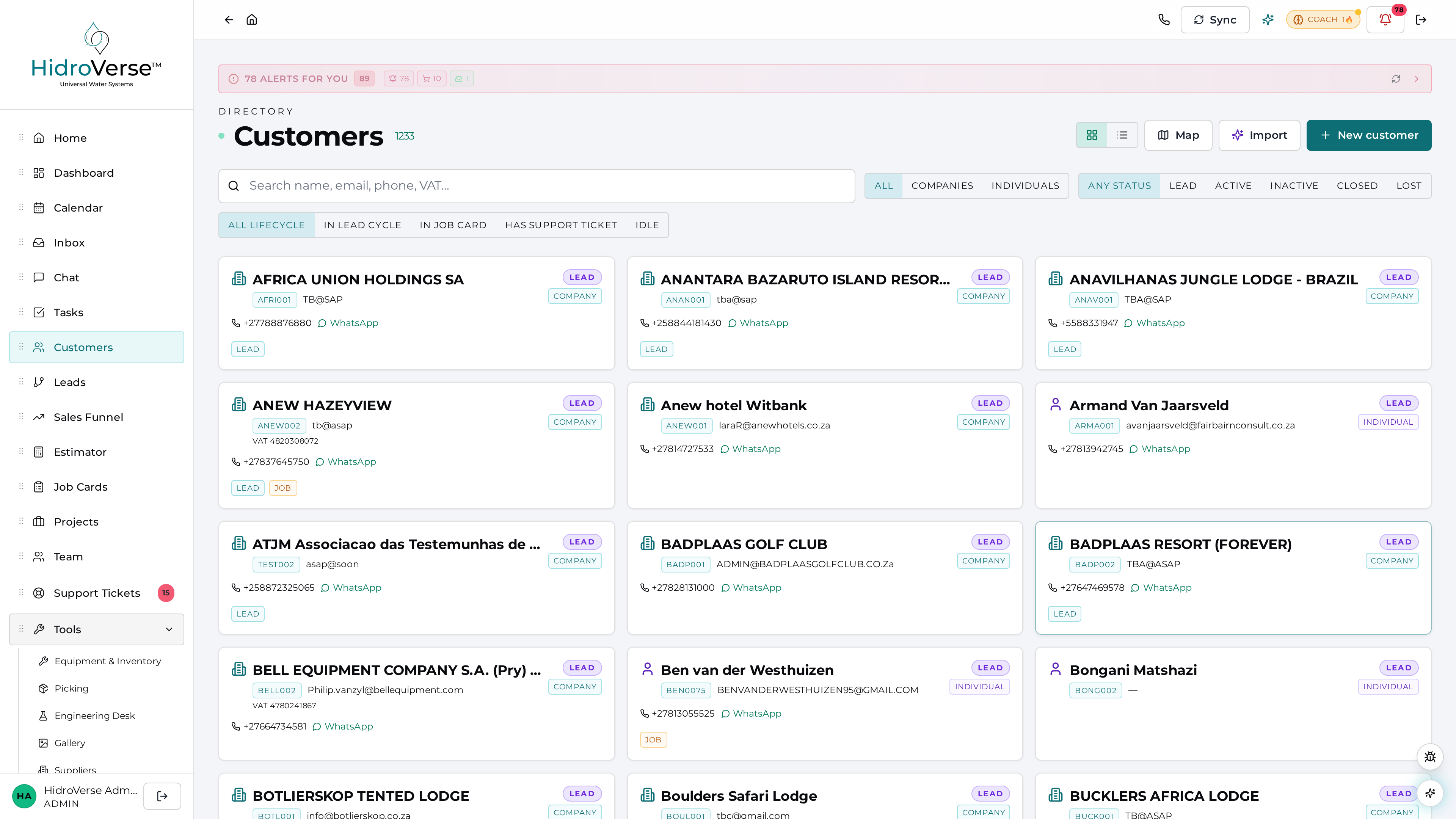The width and height of the screenshot is (1456, 819).
Task: Click phone icon for Badplaas Golf Club
Action: point(644,588)
